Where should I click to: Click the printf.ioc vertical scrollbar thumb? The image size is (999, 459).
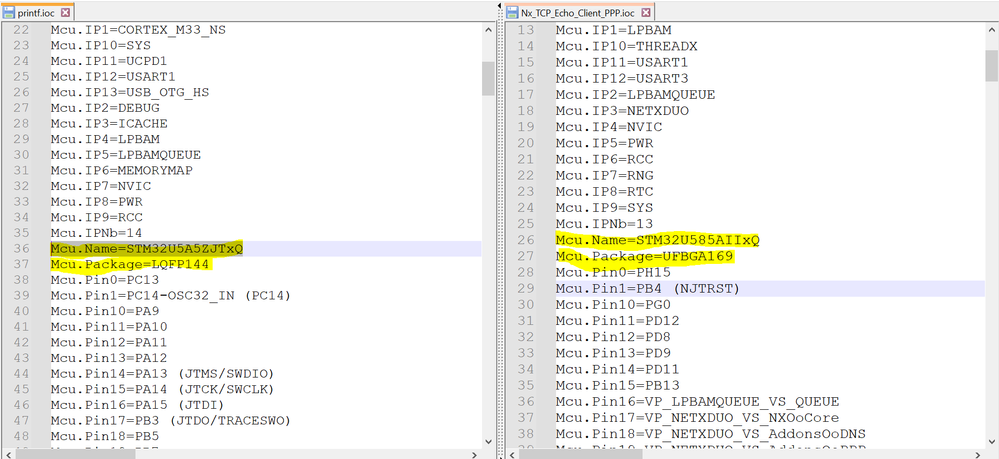[x=488, y=78]
